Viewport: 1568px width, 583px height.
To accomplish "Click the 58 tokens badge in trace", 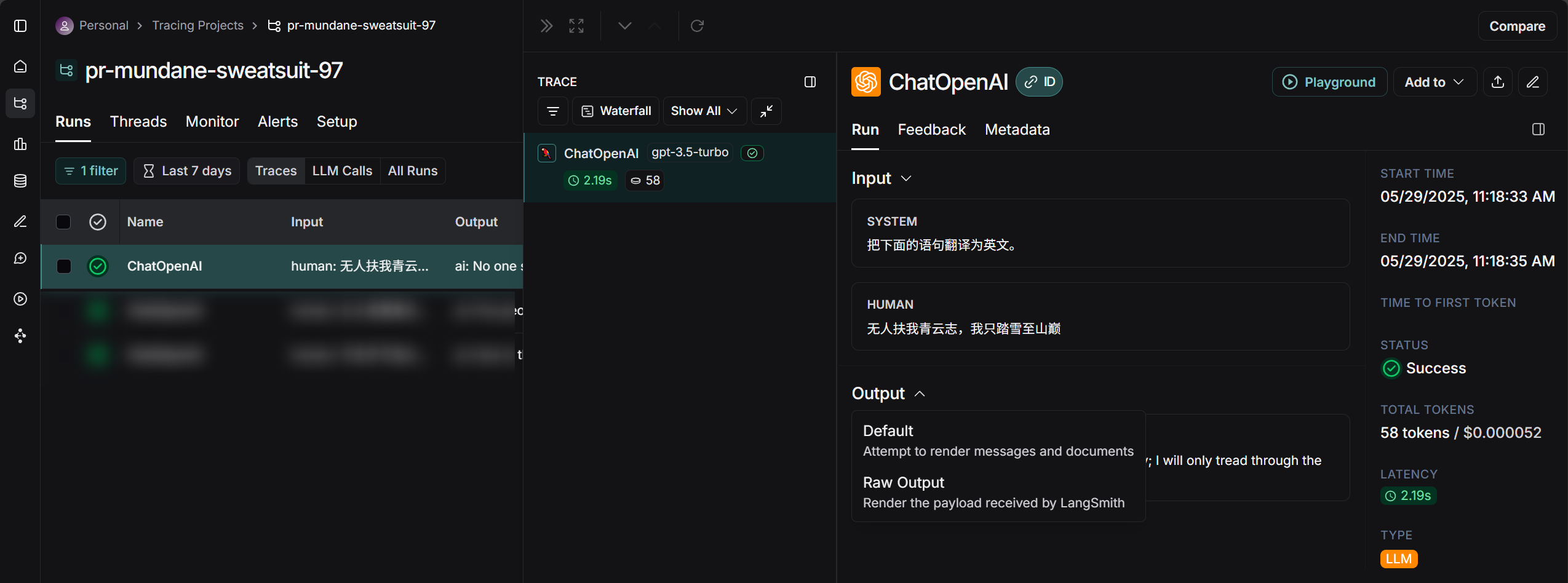I will point(645,181).
